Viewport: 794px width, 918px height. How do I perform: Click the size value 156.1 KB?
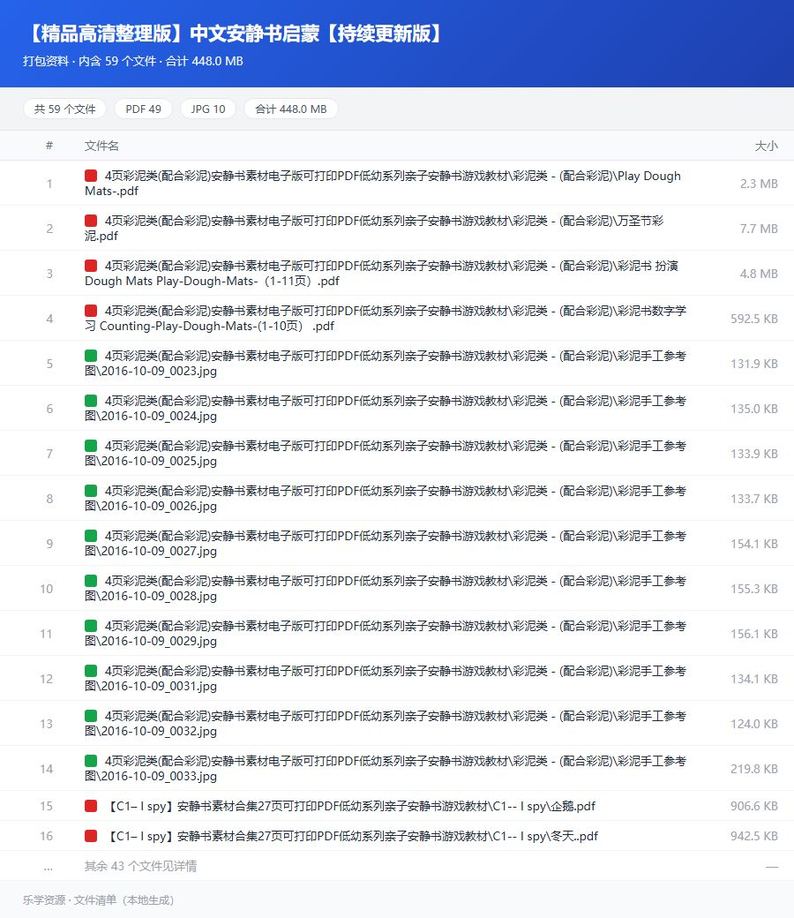(754, 634)
